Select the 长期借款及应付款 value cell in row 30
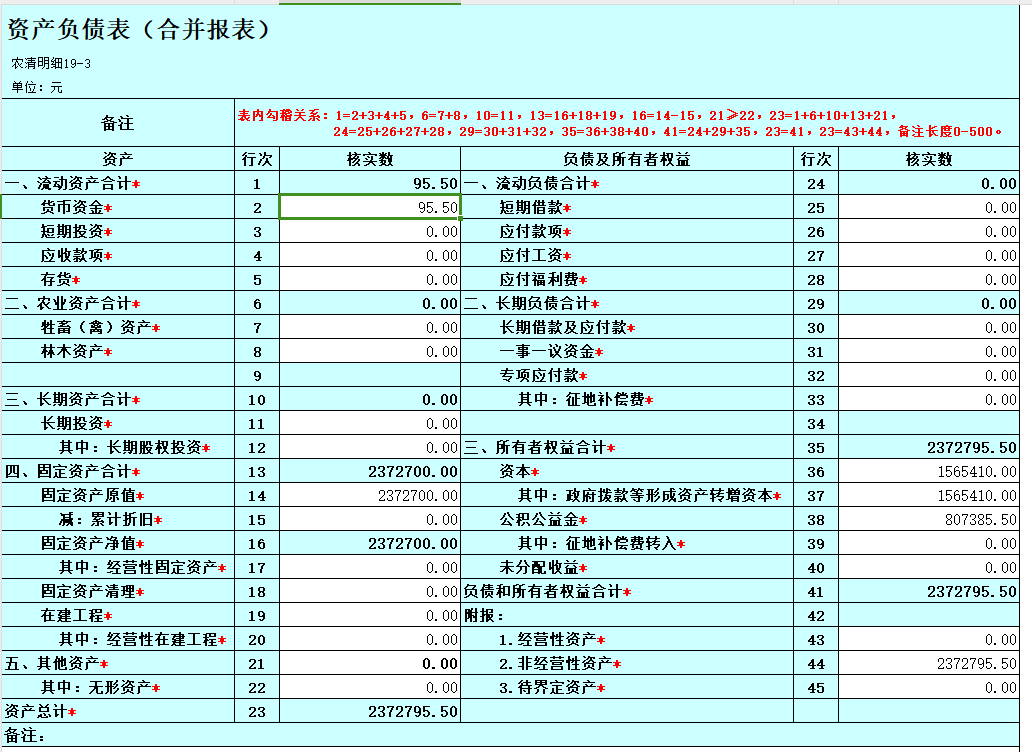Image resolution: width=1032 pixels, height=752 pixels. tap(929, 327)
